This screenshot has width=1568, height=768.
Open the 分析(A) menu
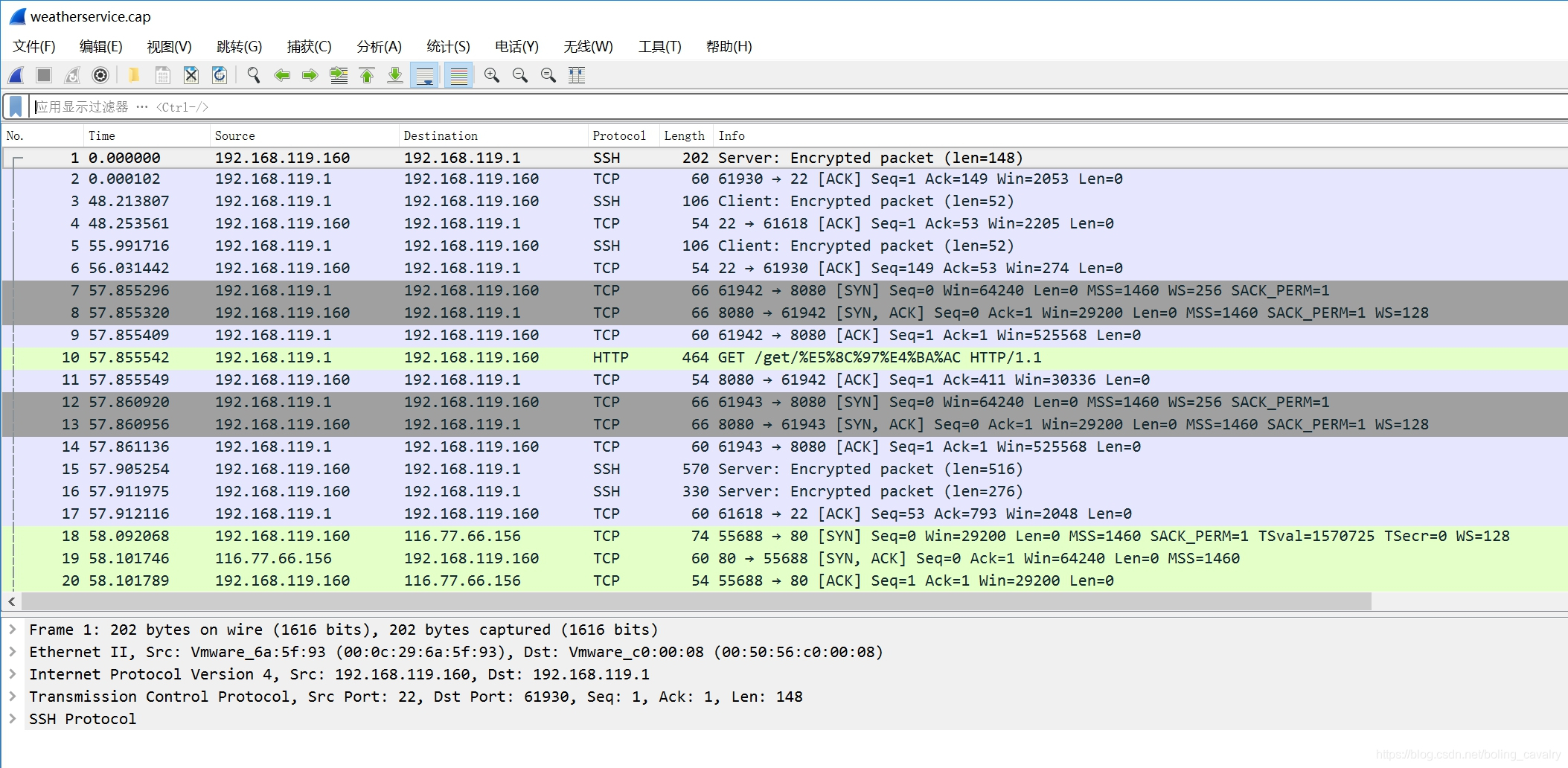click(380, 46)
